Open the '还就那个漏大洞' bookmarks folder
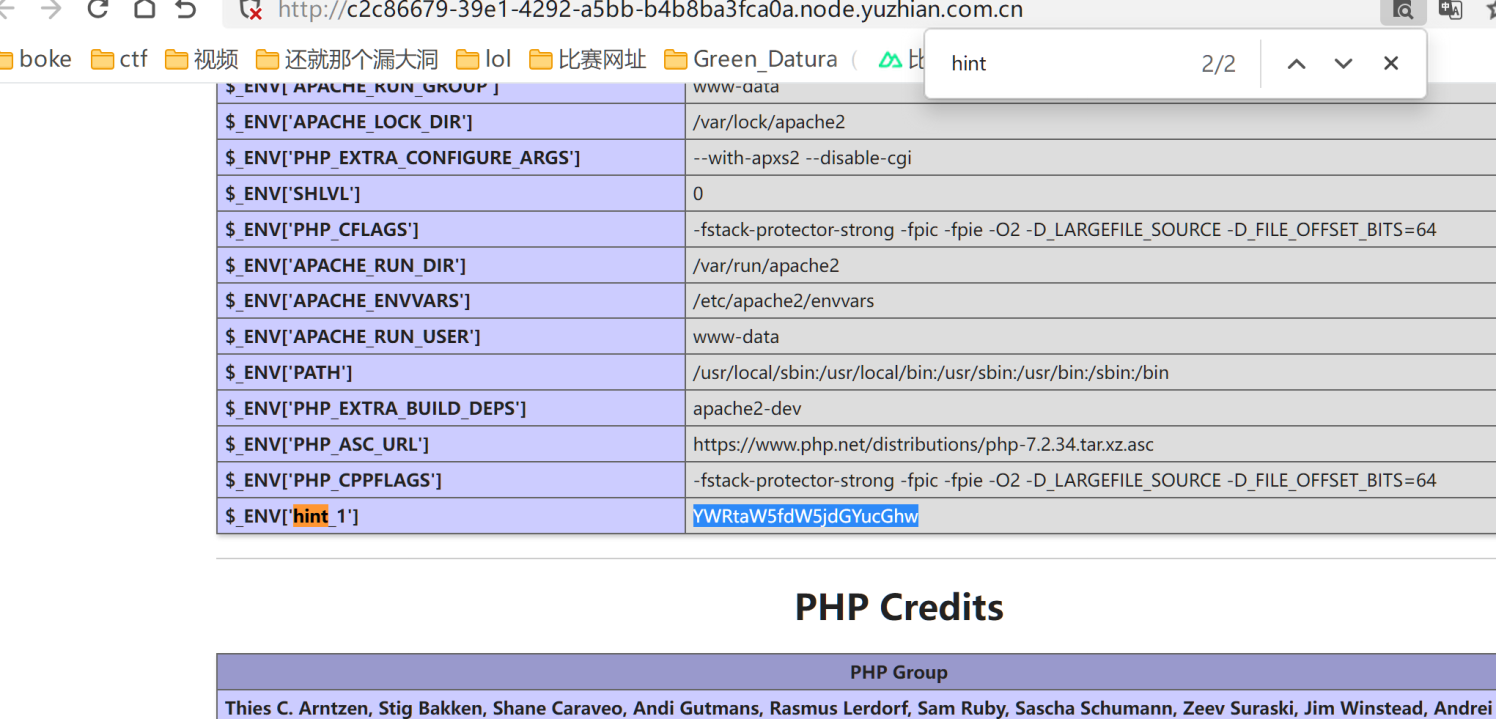Viewport: 1496px width, 719px height. (x=348, y=59)
